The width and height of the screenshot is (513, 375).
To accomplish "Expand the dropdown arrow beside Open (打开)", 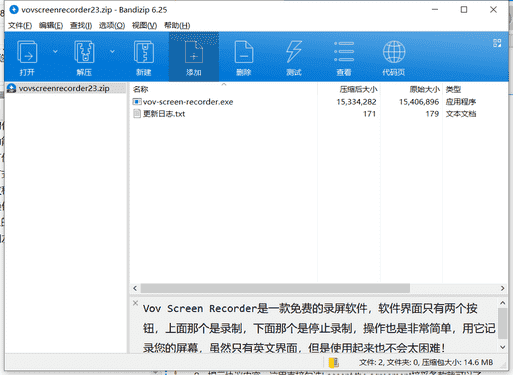I will click(55, 51).
